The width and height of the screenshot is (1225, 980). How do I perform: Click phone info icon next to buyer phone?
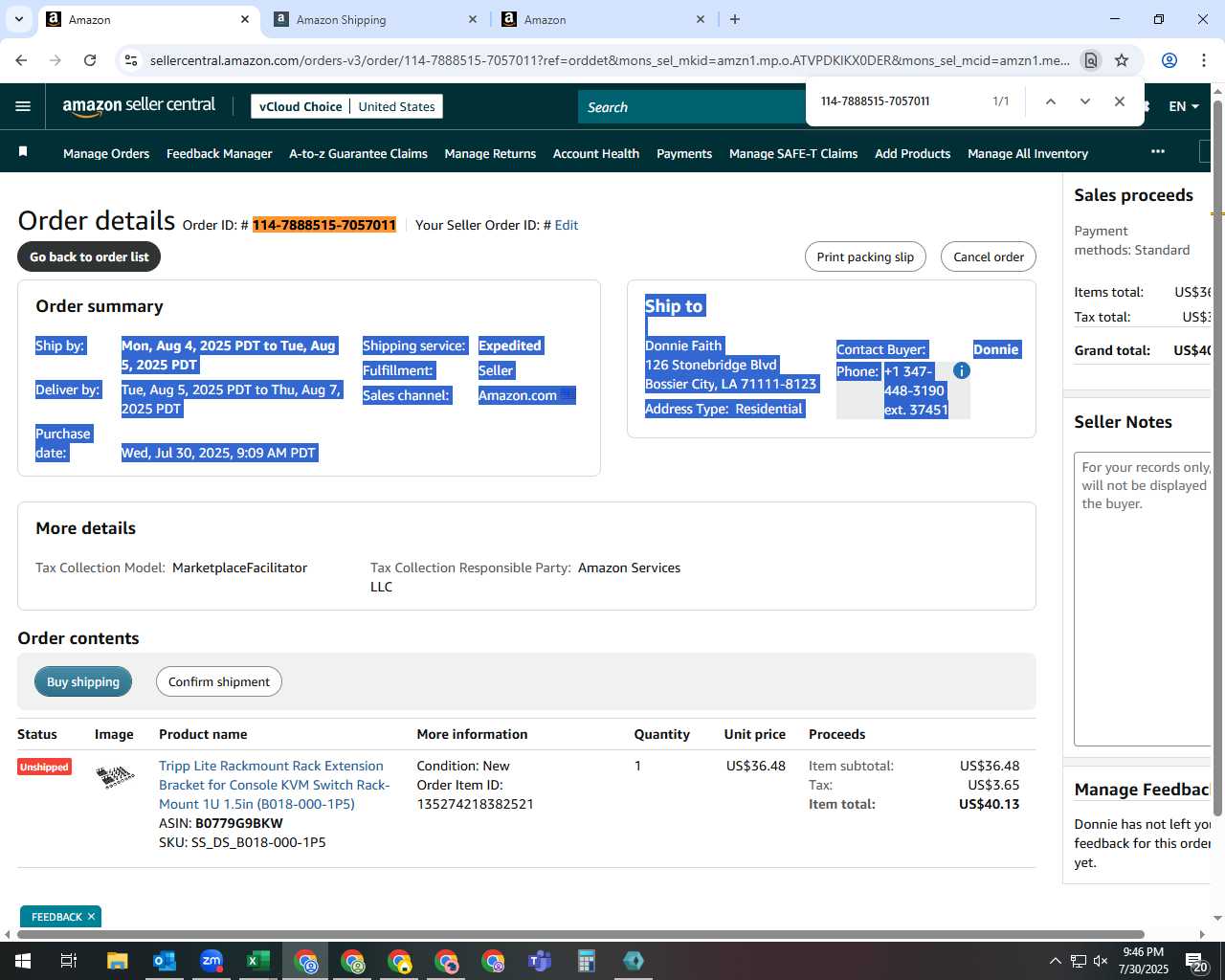[962, 370]
